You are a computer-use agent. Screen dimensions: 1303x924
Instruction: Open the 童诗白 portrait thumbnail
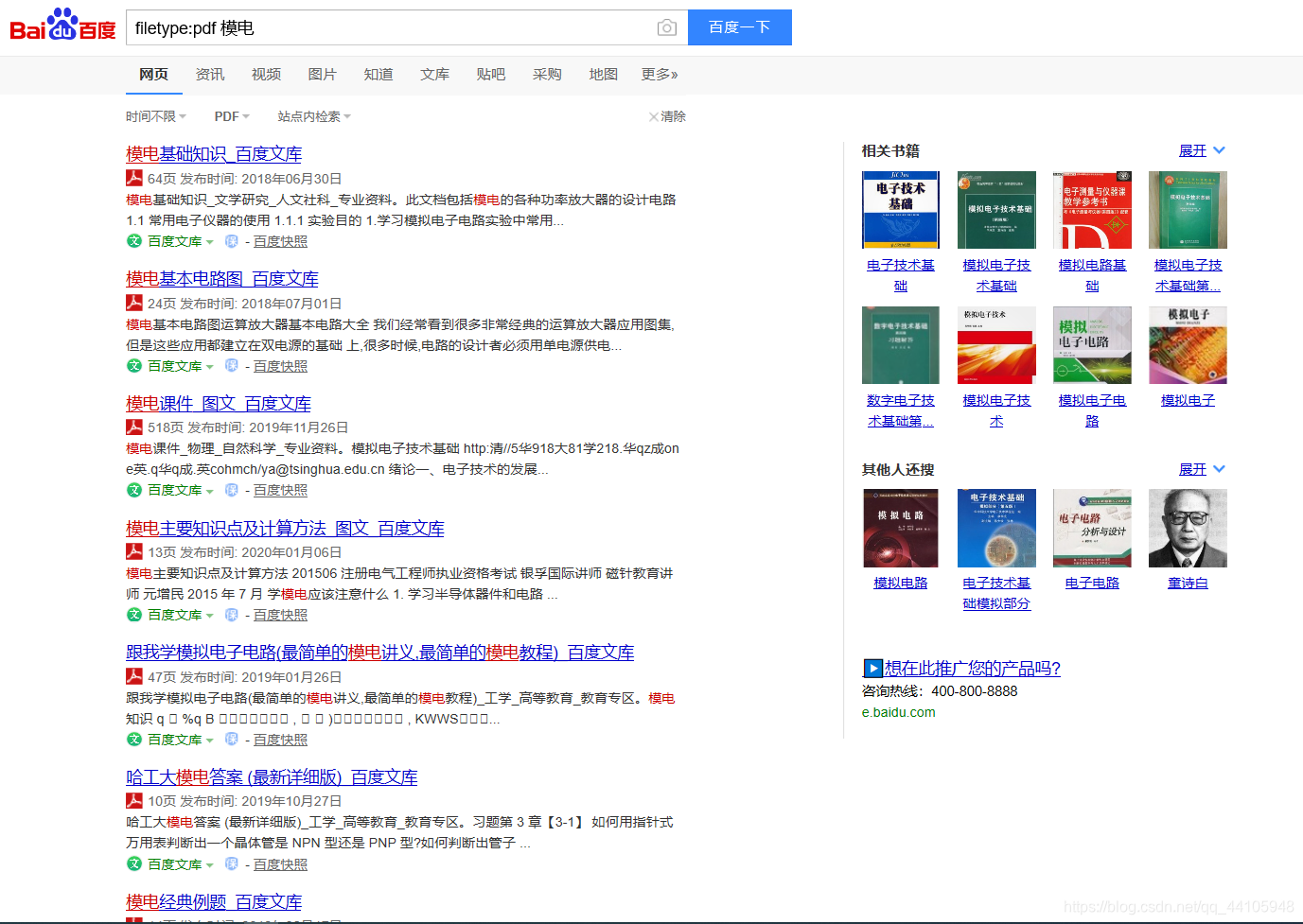(1188, 528)
